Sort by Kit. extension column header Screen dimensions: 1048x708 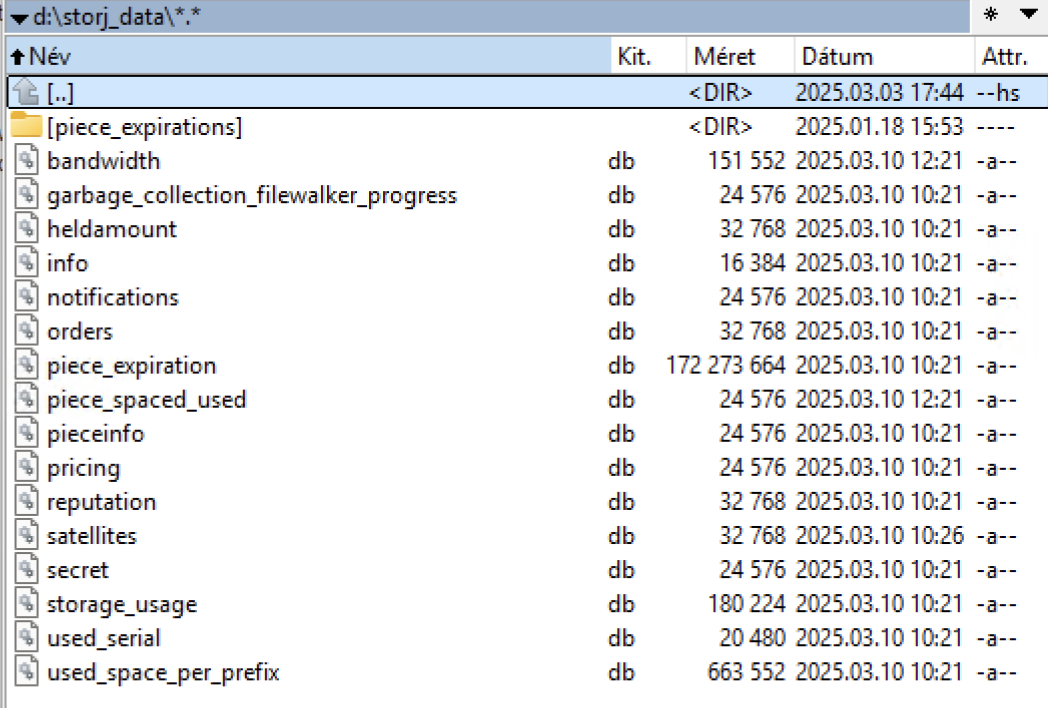(635, 57)
